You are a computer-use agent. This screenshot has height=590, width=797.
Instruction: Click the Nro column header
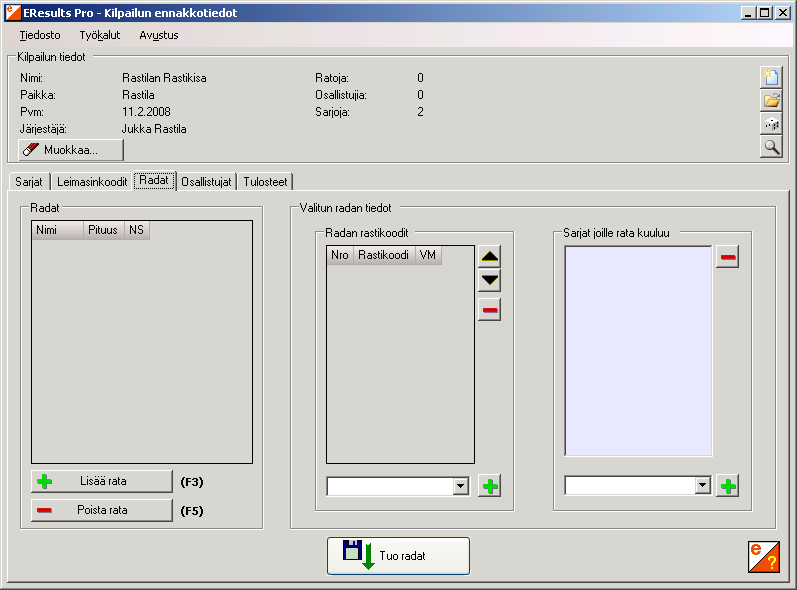[340, 255]
